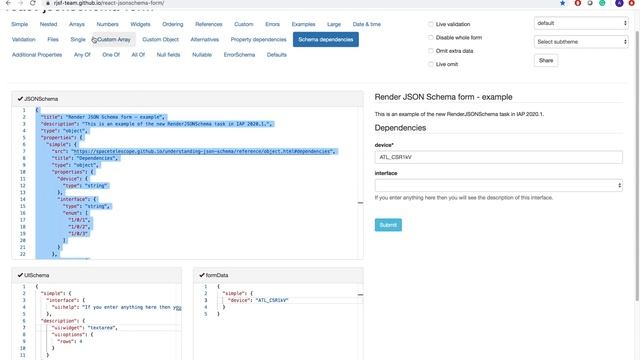Click the spacetelescope URL in JSONSchema editor
Screen dimensions: 640x360
coord(202,151)
